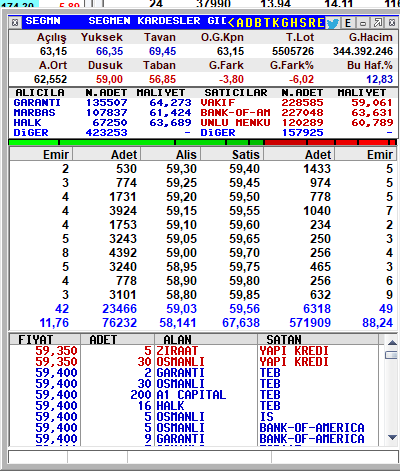Click the X box icon left of SEGMN
400x471 pixels.
click(x=15, y=23)
